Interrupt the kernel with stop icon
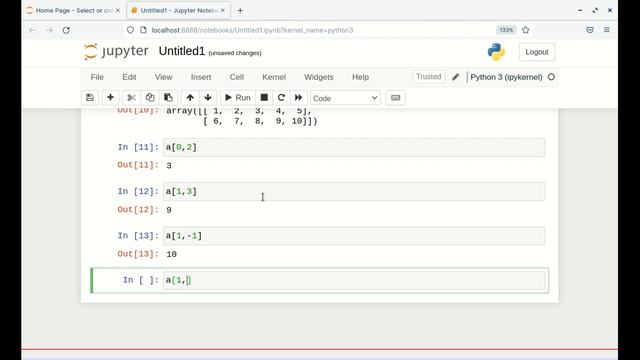640x360 pixels. pyautogui.click(x=264, y=98)
